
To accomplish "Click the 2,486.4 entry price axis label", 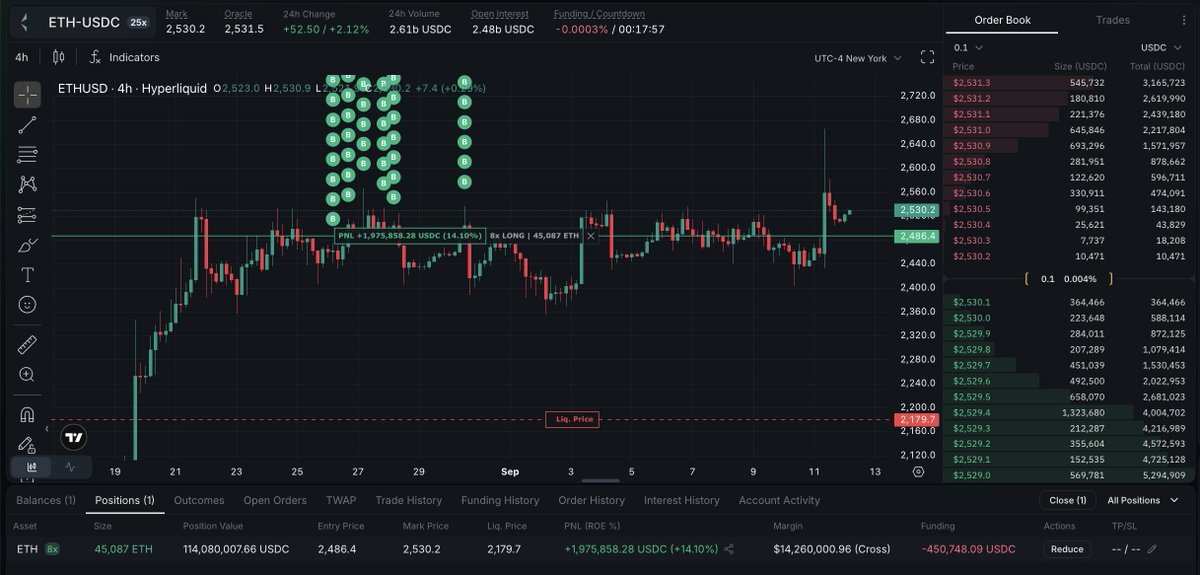I will (x=918, y=236).
